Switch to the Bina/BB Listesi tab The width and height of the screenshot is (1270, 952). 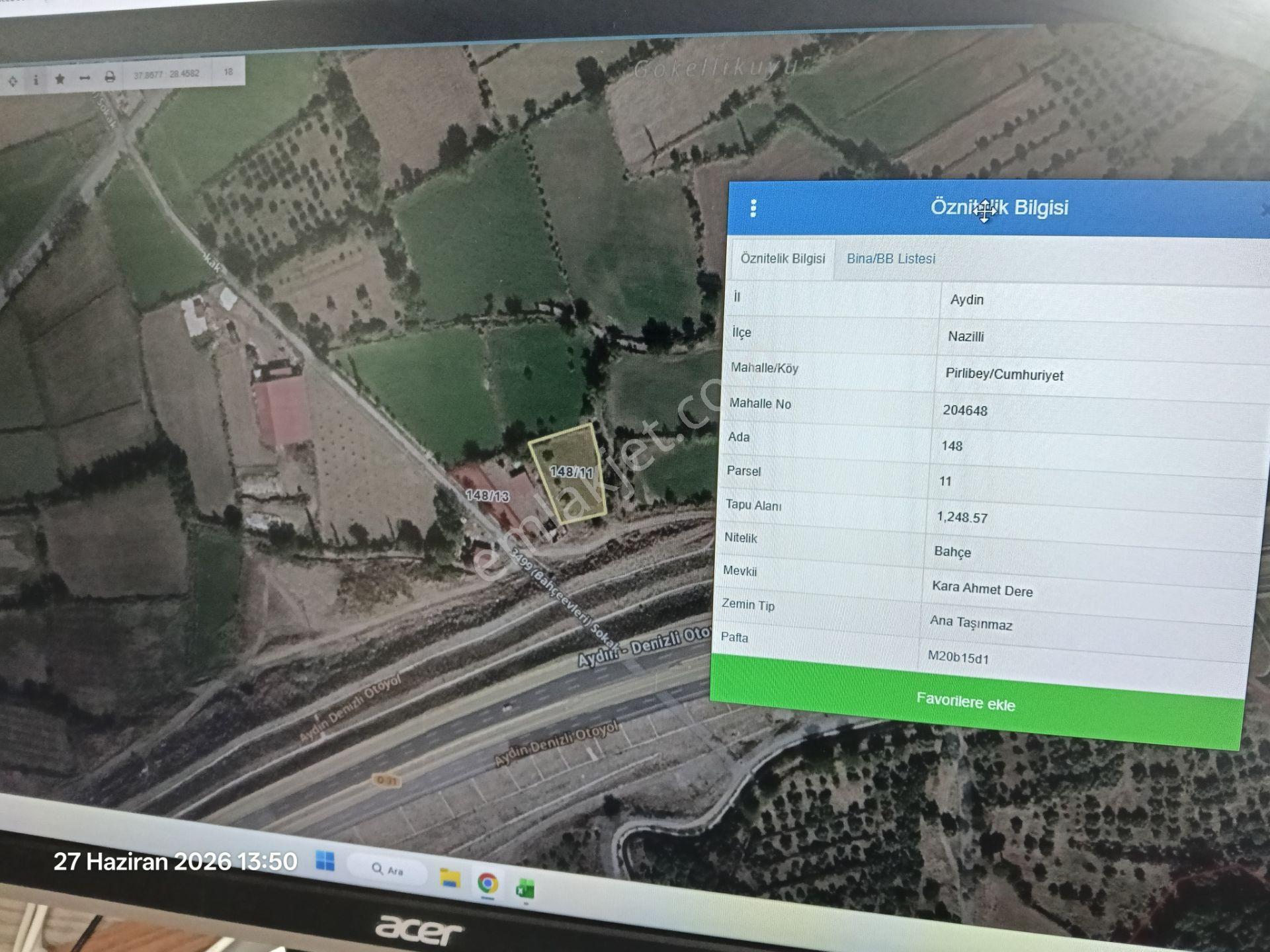(x=891, y=259)
